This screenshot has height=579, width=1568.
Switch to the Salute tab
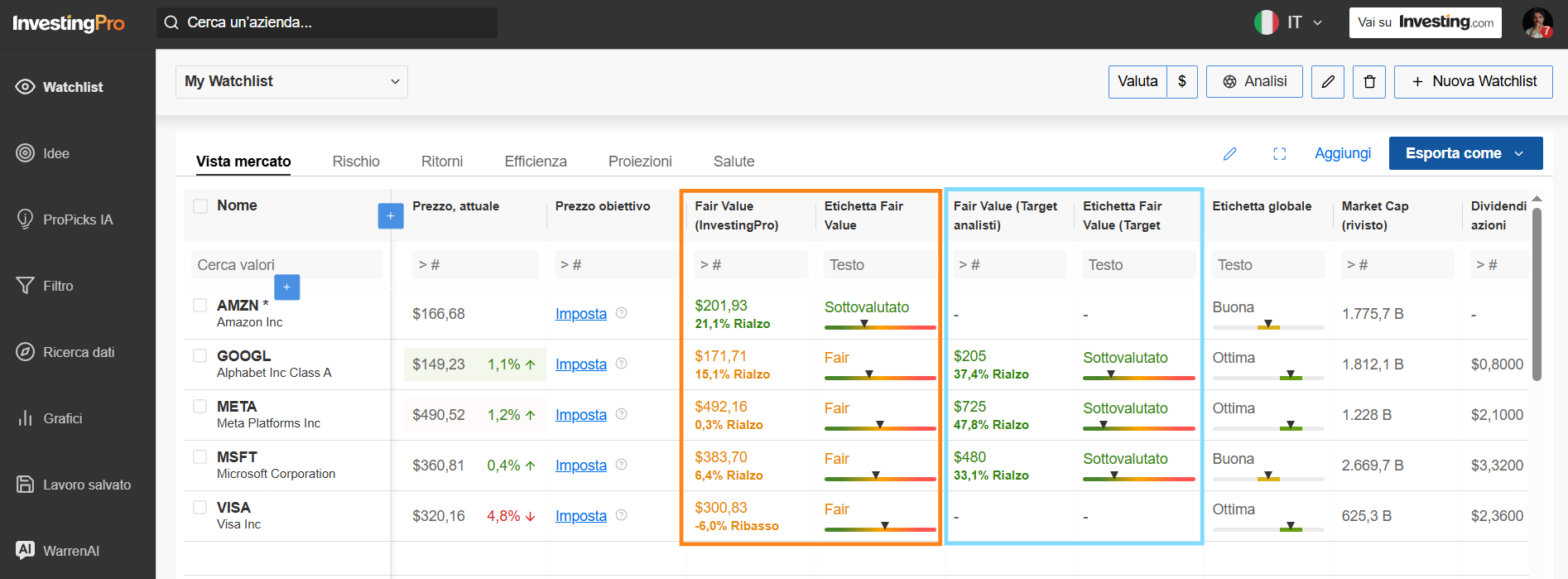click(734, 162)
